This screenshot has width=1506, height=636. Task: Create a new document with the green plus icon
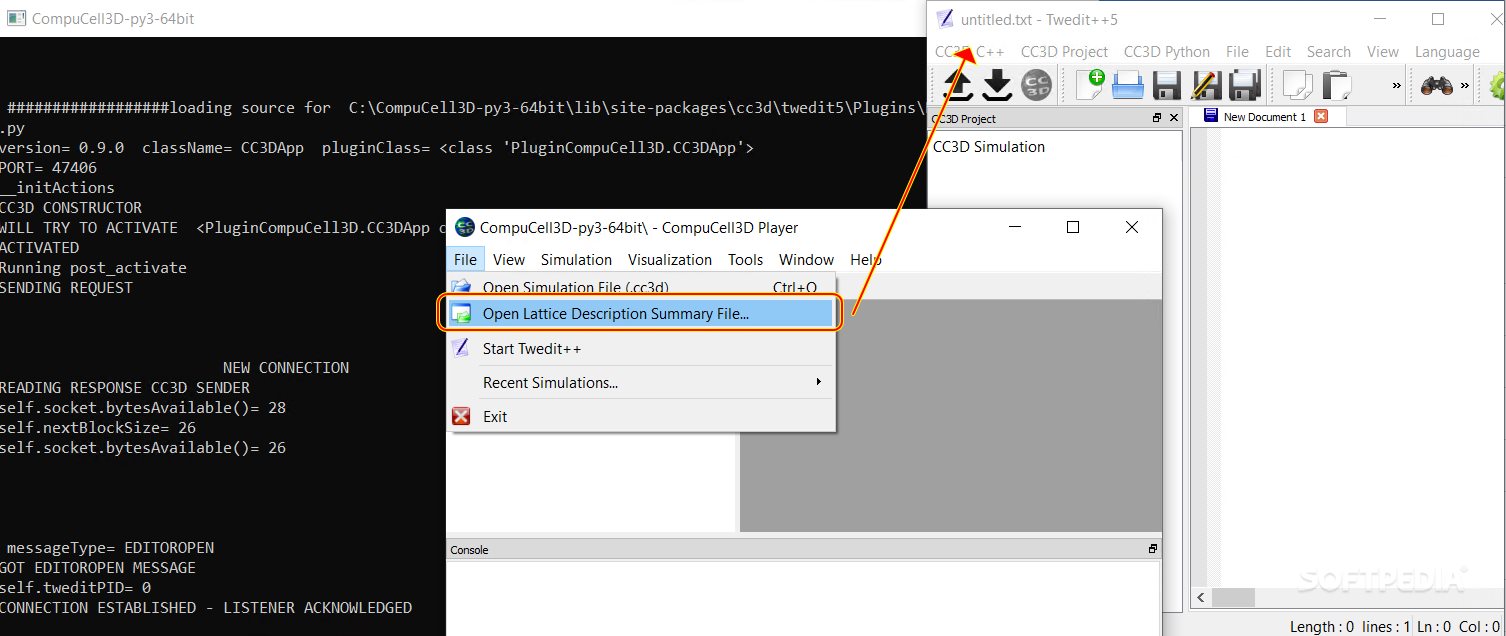pyautogui.click(x=1090, y=85)
